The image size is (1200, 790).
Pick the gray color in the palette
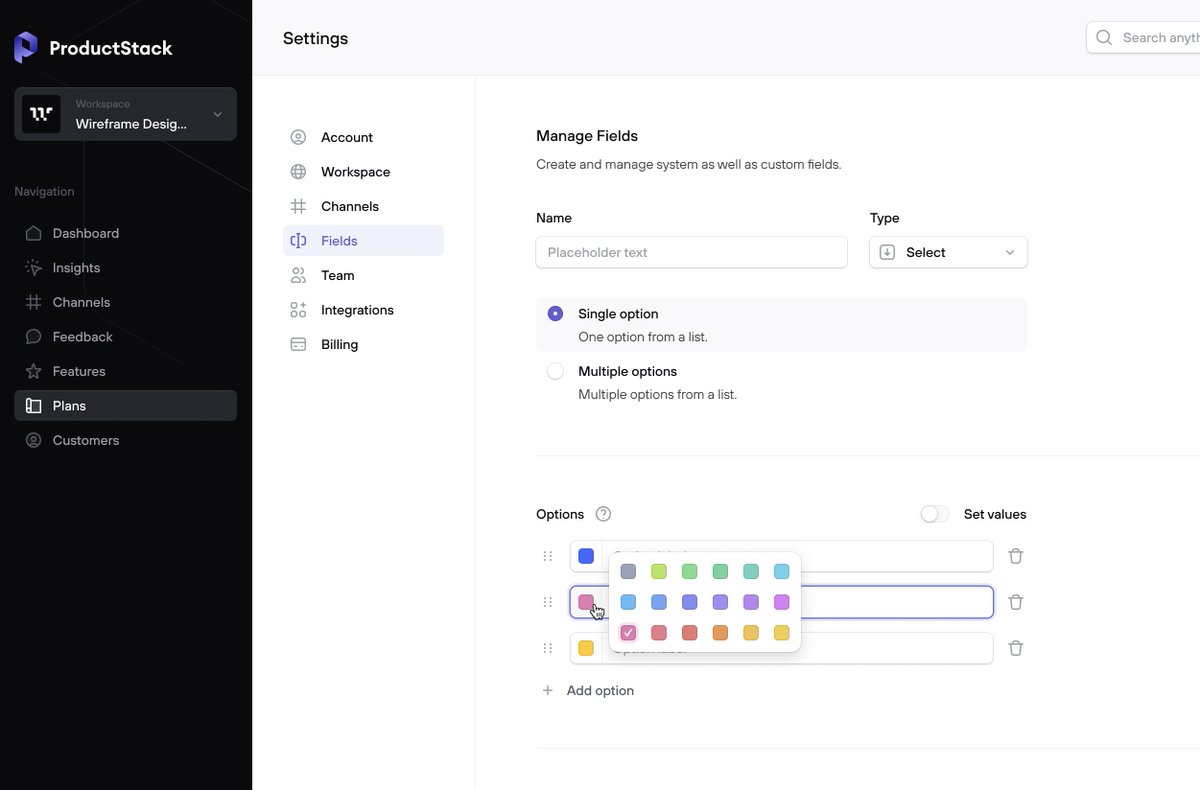click(x=628, y=571)
